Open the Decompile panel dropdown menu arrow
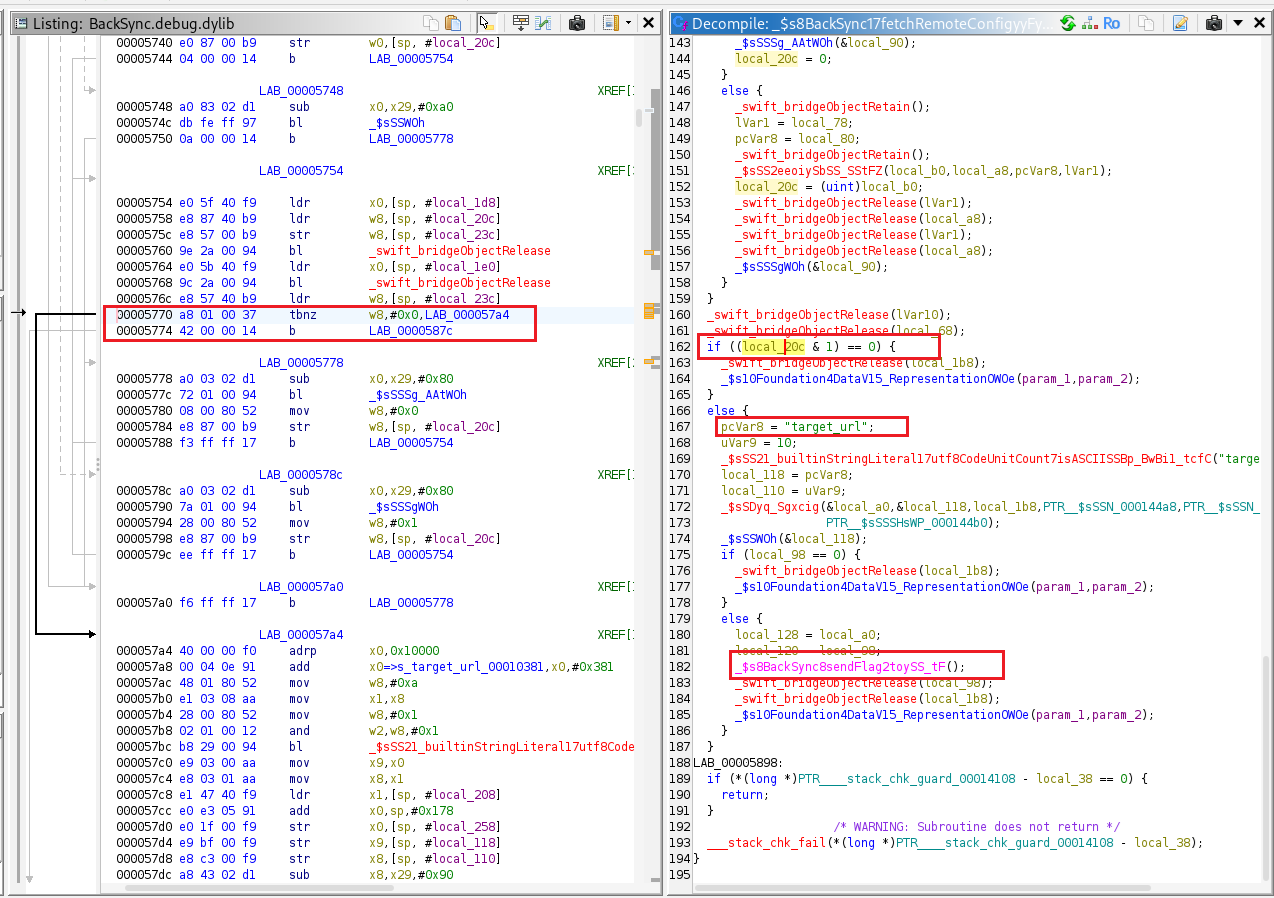This screenshot has width=1274, height=898. tap(1237, 23)
